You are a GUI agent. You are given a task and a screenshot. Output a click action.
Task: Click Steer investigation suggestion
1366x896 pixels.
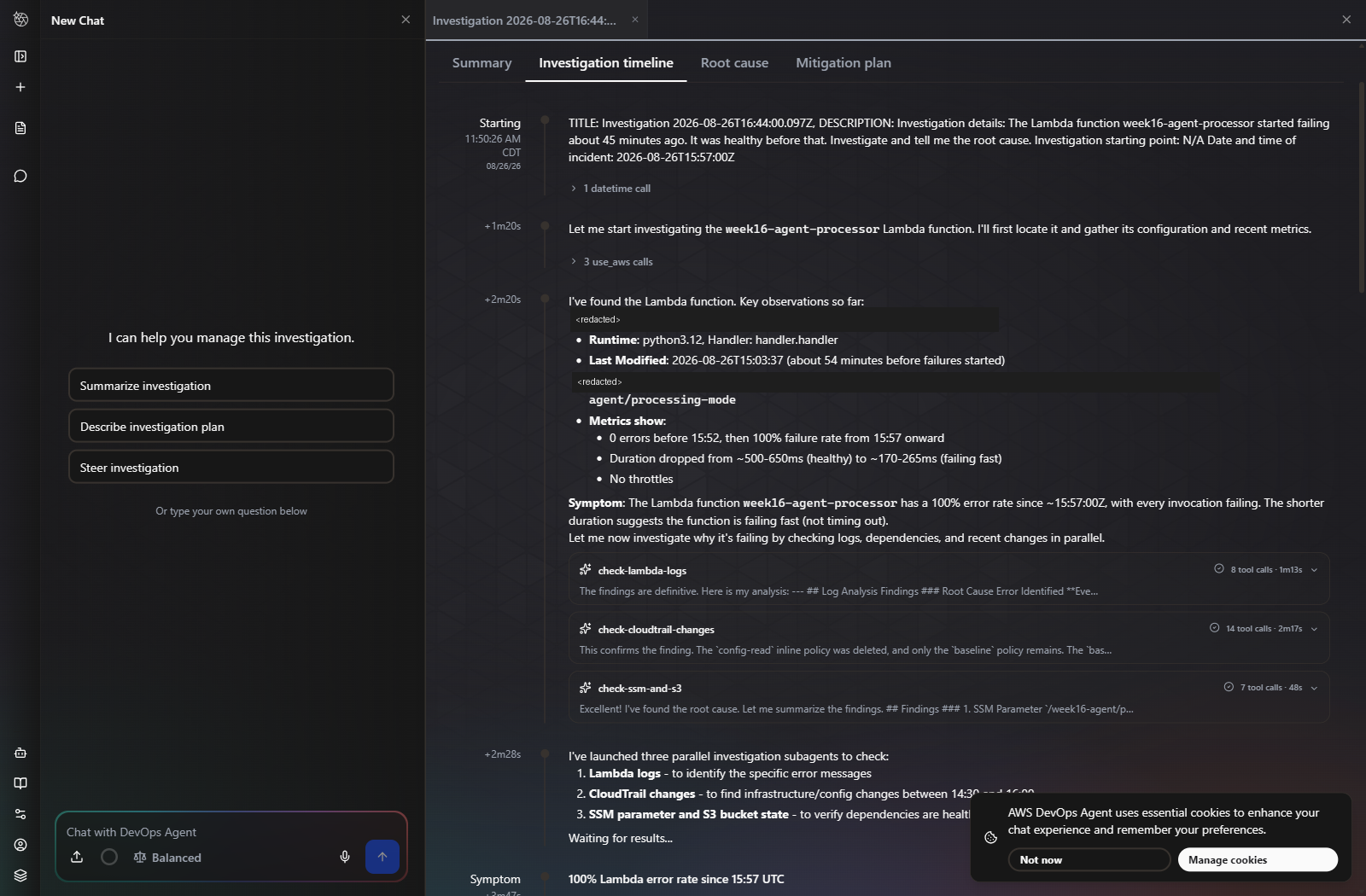tap(231, 467)
